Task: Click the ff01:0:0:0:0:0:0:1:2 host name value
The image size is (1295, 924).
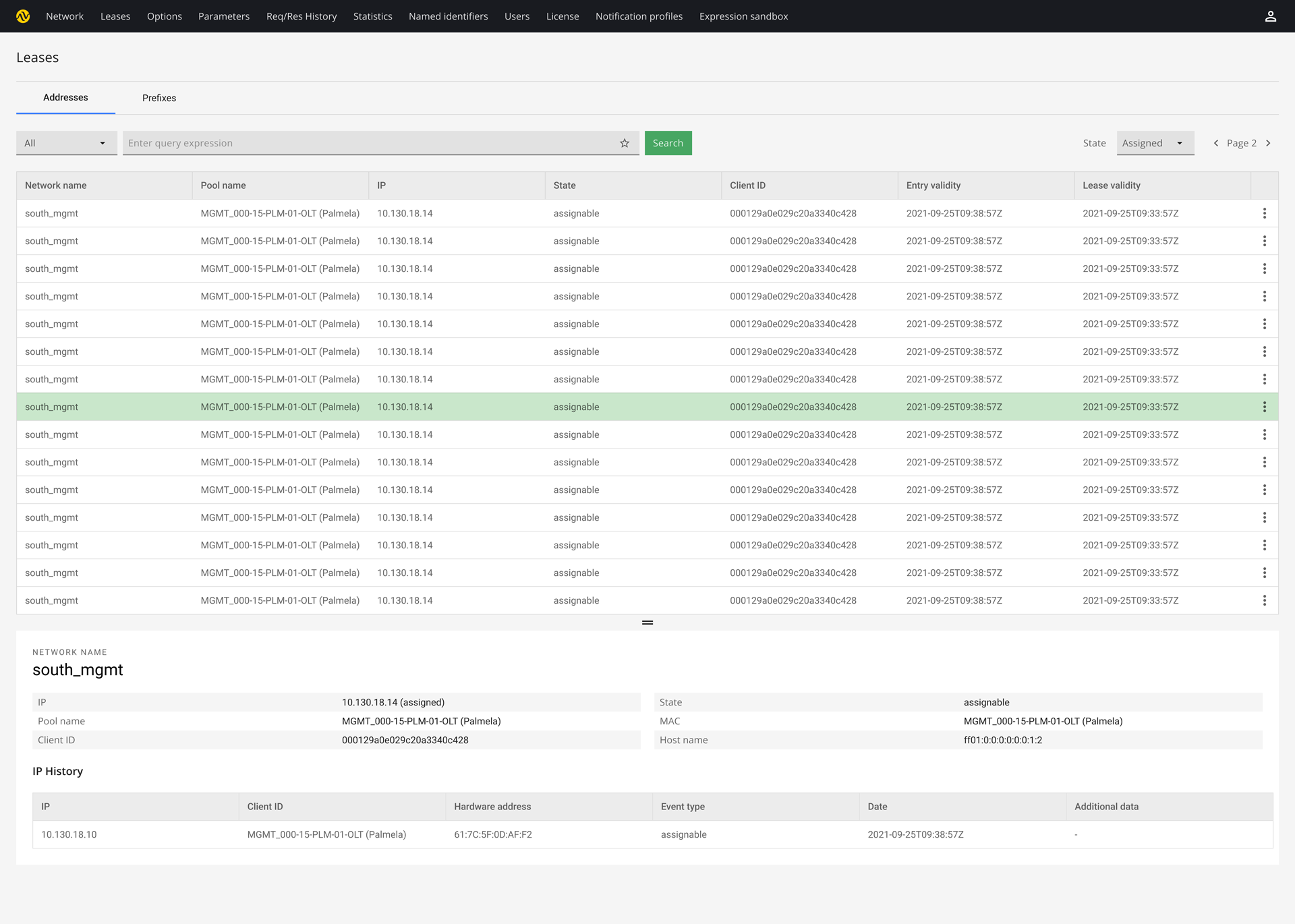Action: pos(1002,740)
